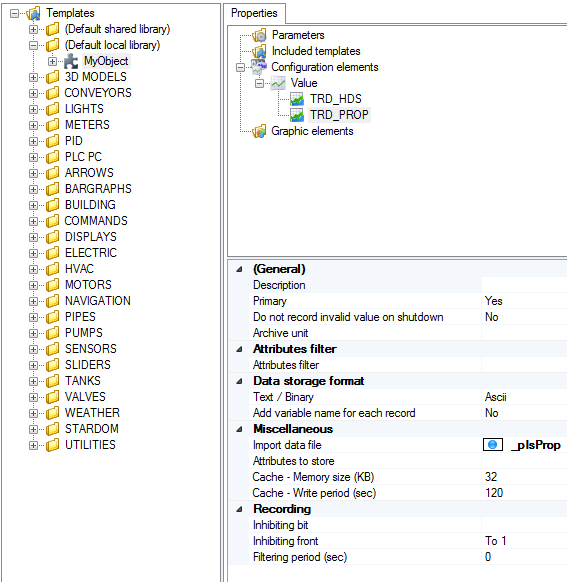This screenshot has width=567, height=582.
Task: Click the HVAC folder icon
Action: coord(52,269)
